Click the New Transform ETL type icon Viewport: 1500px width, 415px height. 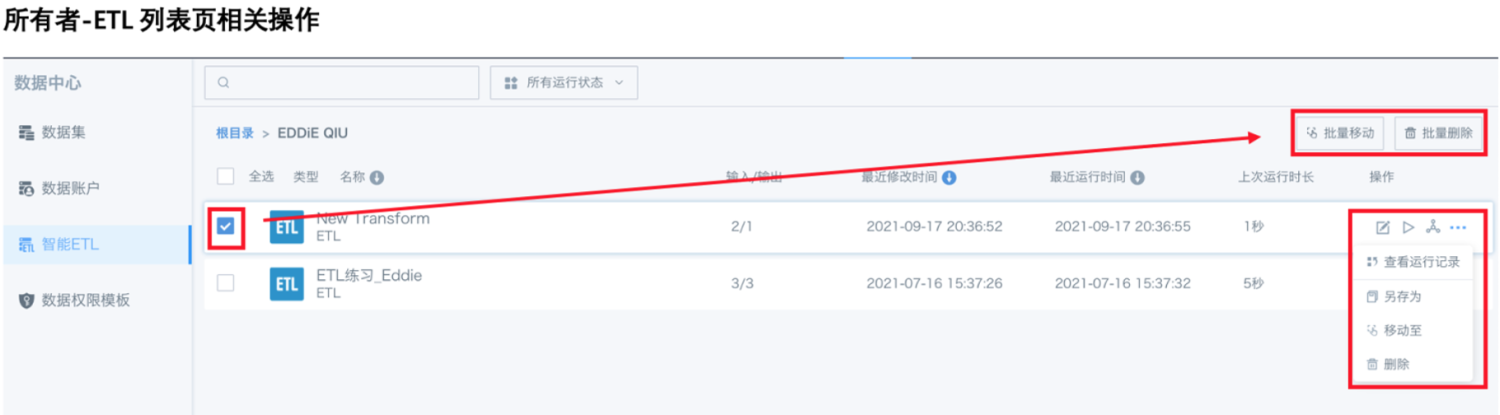pos(287,227)
